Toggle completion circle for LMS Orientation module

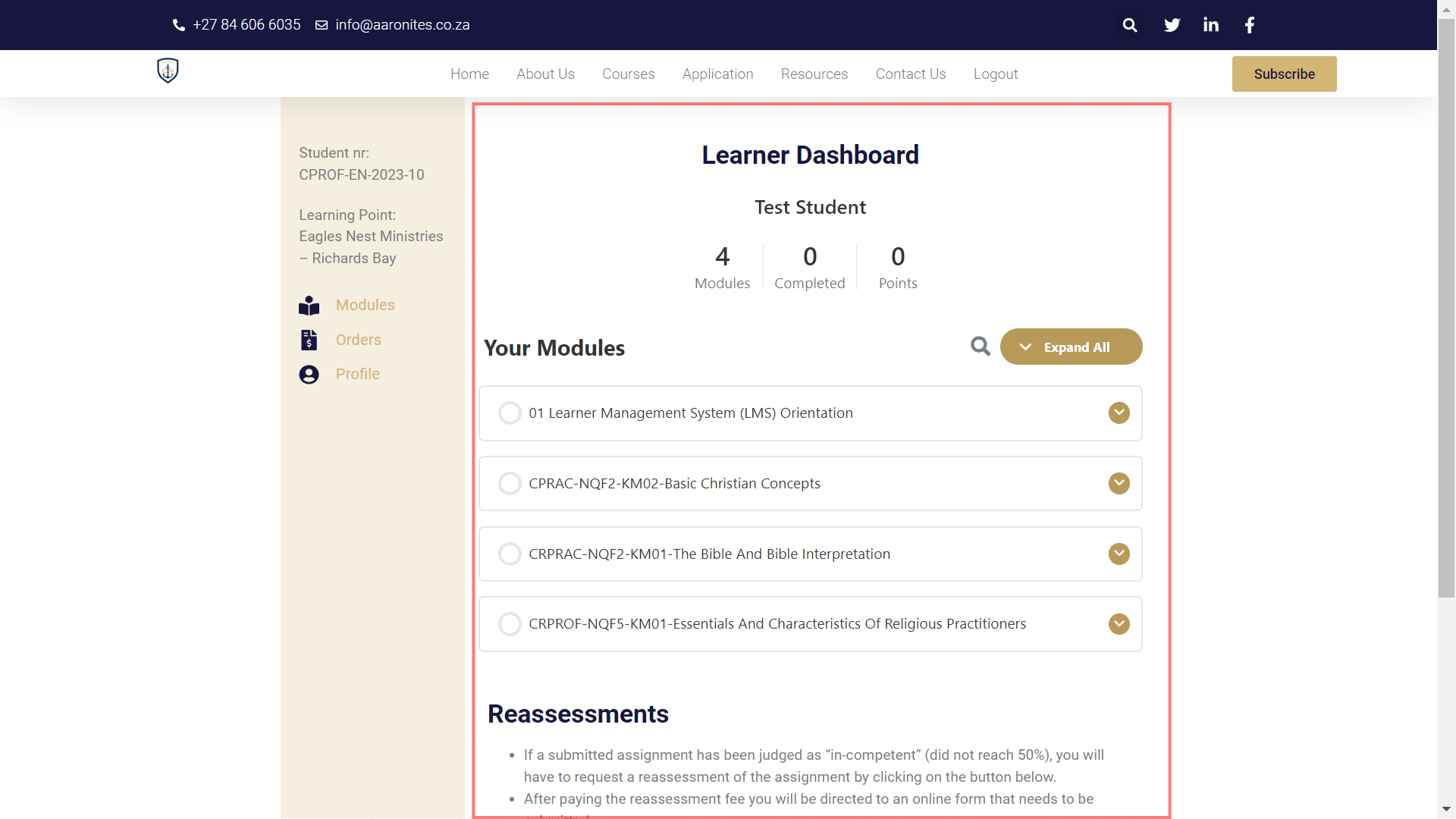(510, 413)
